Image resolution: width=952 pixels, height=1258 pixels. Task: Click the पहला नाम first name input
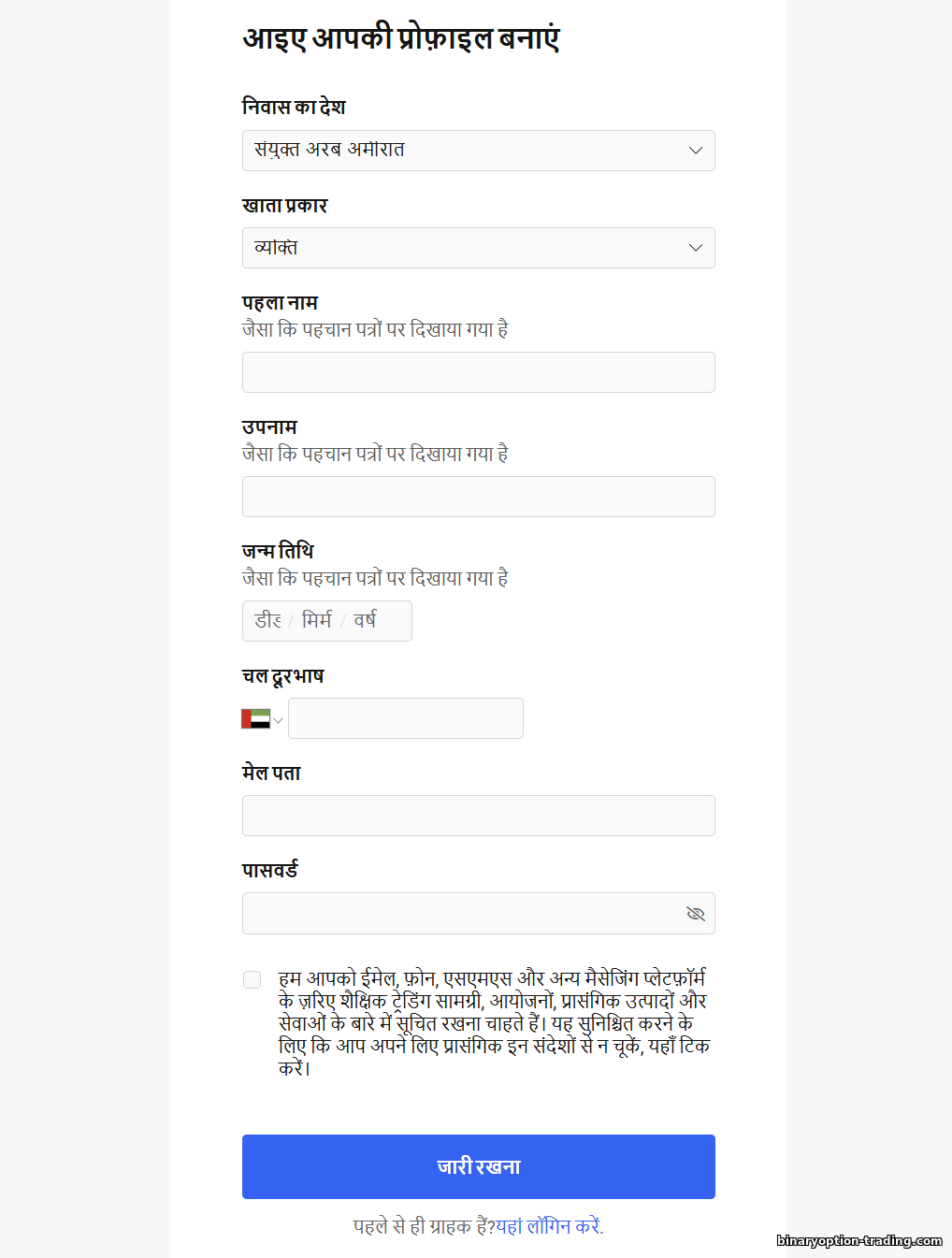pos(478,372)
